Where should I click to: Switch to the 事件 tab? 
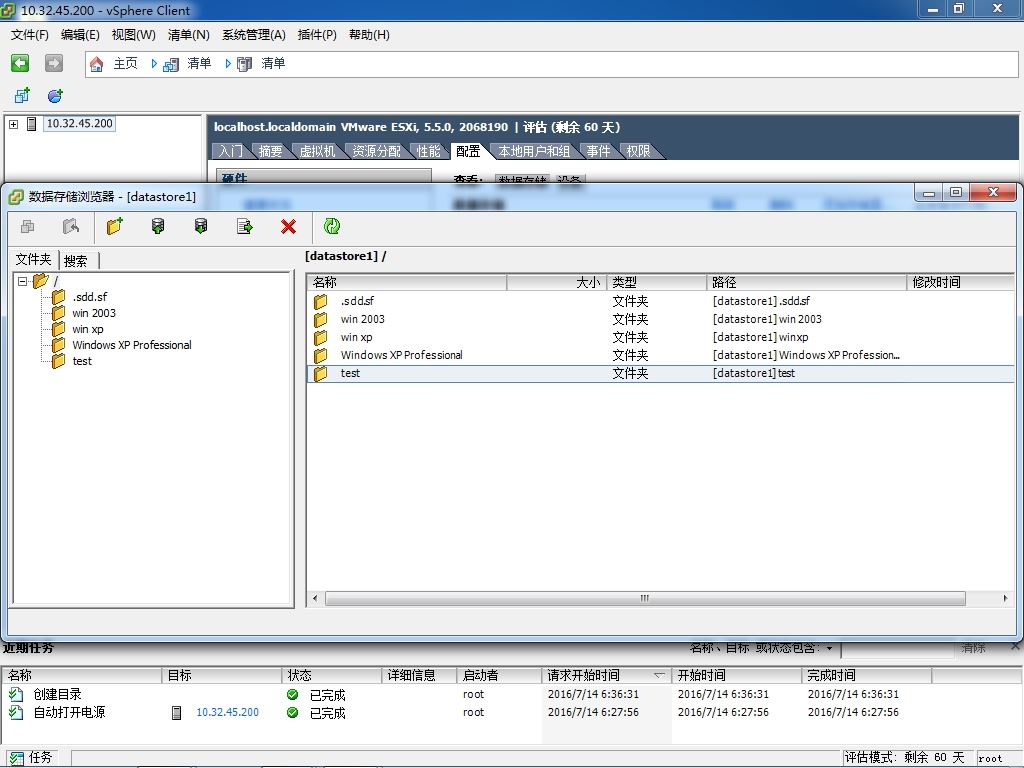click(598, 152)
